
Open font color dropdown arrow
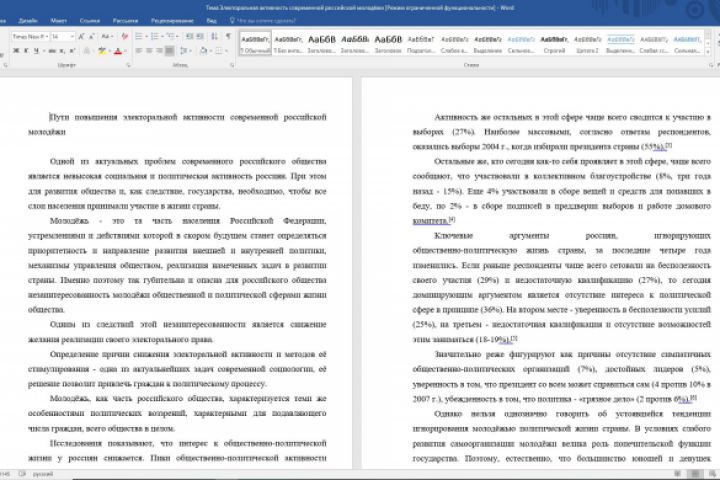click(125, 51)
